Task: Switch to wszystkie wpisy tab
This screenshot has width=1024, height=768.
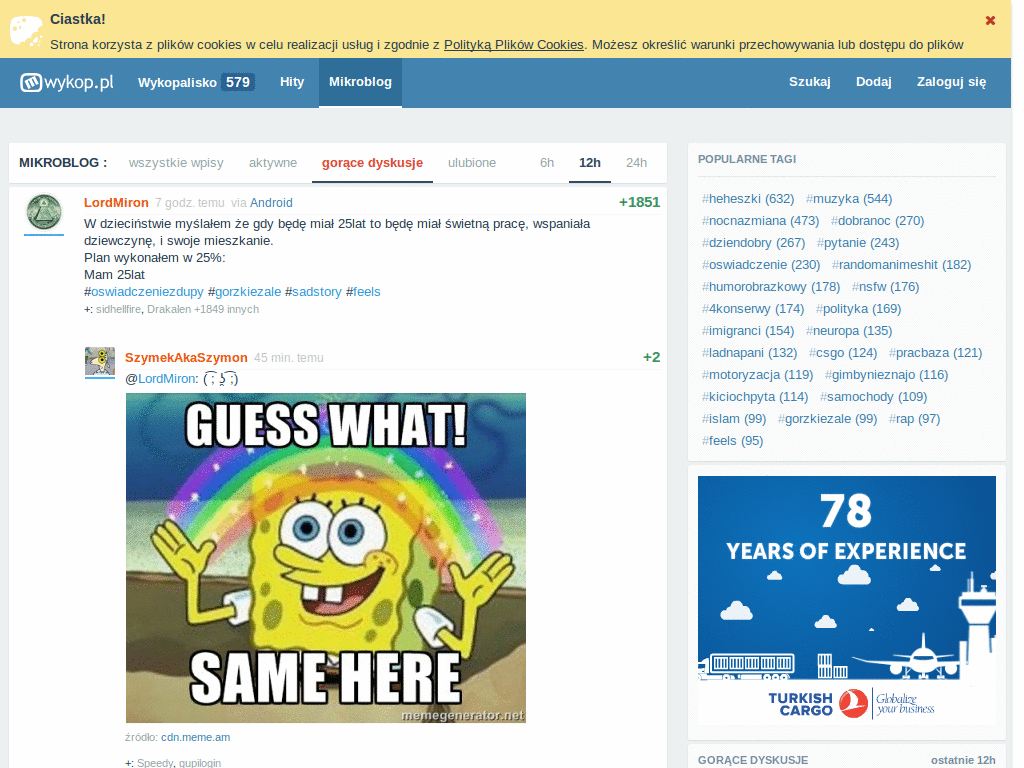Action: click(x=176, y=163)
